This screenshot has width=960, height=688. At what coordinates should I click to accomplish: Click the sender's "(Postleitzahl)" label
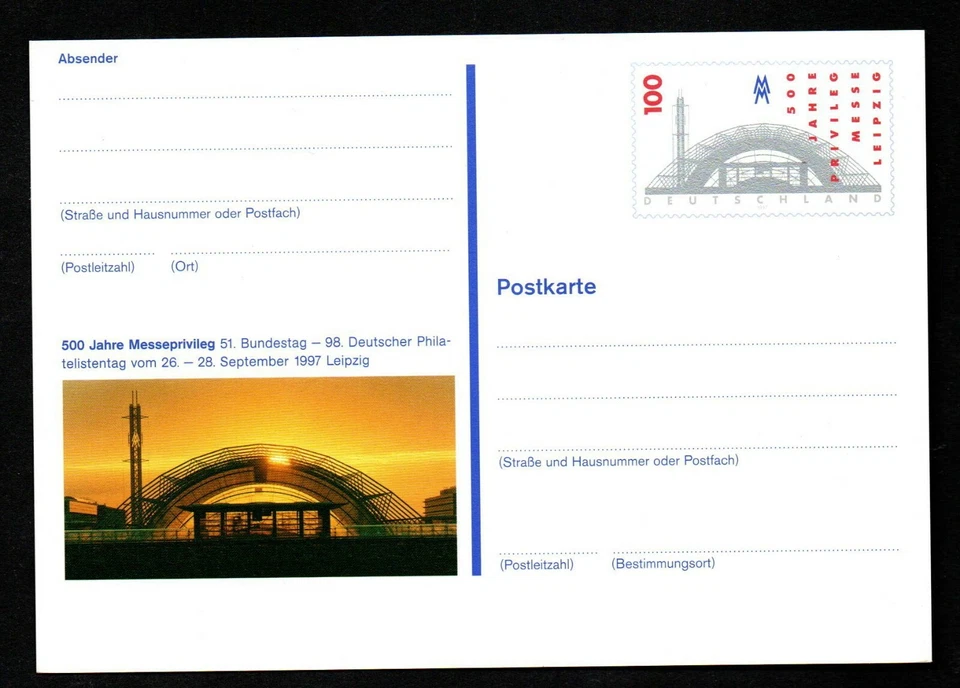(x=98, y=267)
